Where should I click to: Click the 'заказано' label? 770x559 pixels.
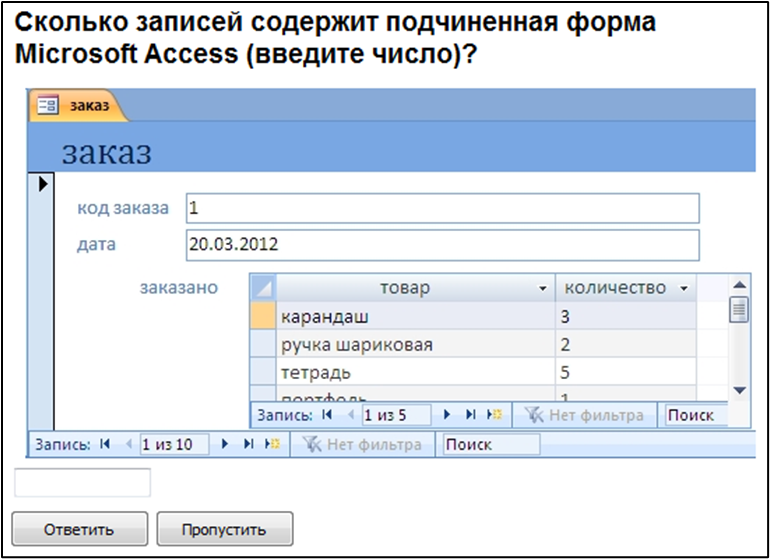(179, 287)
